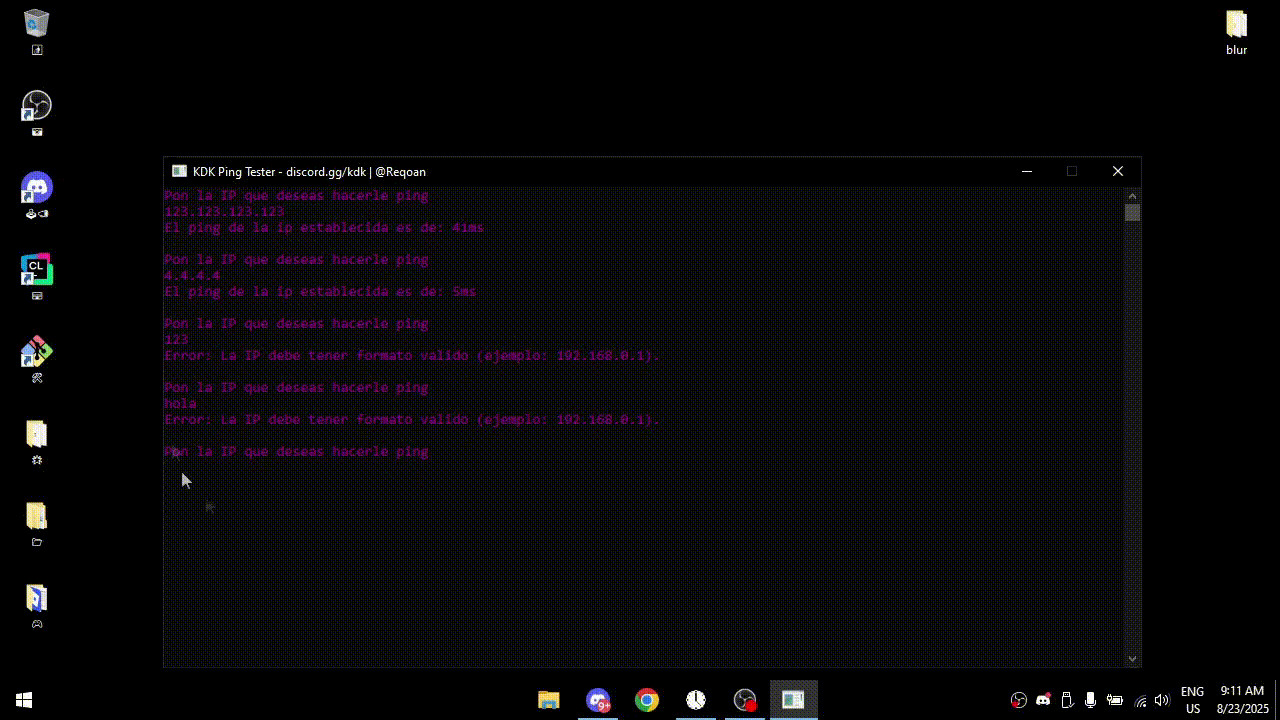Toggle microphone icon in system tray
The image size is (1280, 720).
[1091, 700]
